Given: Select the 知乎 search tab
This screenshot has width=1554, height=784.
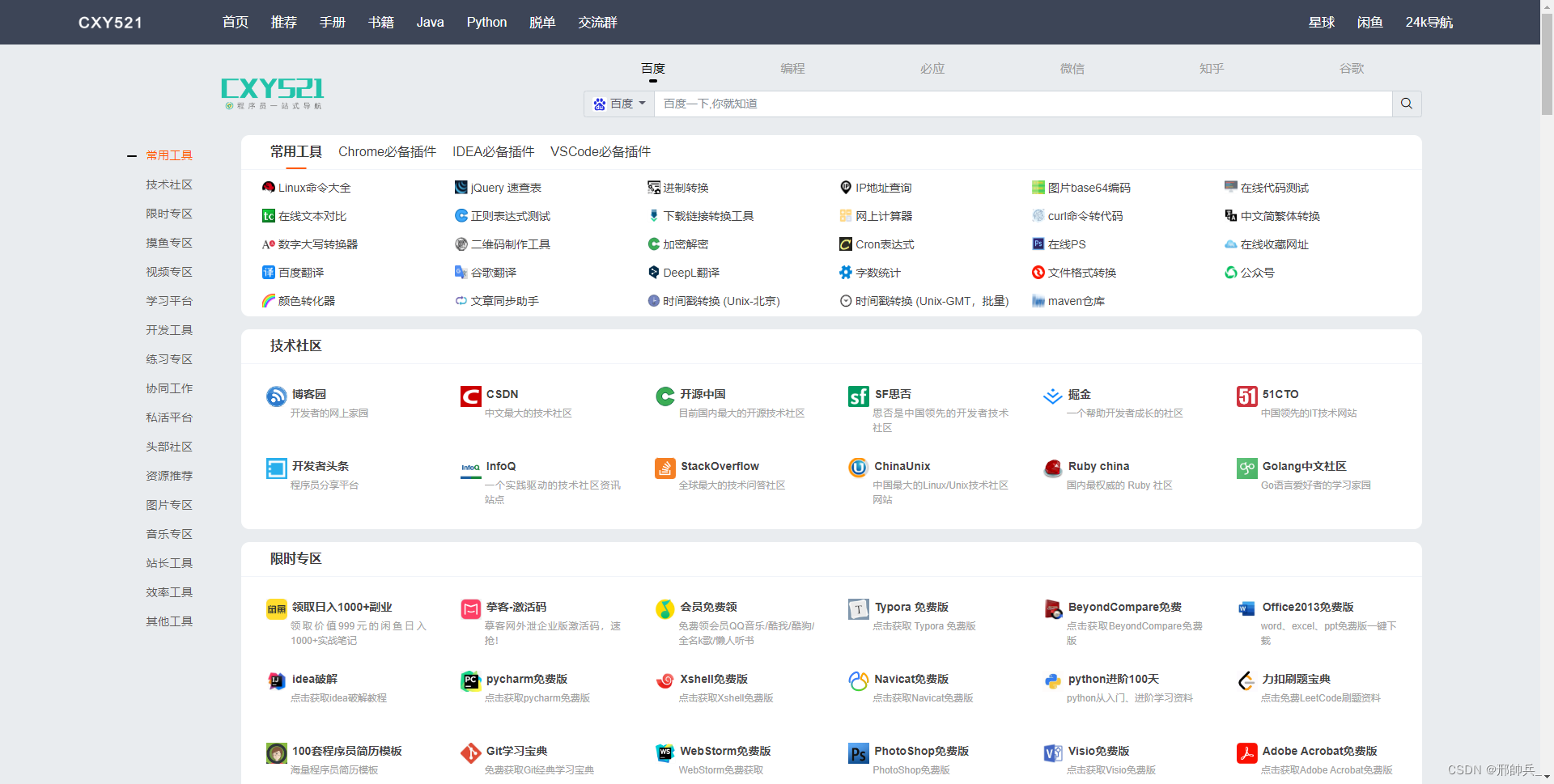Looking at the screenshot, I should [1212, 69].
